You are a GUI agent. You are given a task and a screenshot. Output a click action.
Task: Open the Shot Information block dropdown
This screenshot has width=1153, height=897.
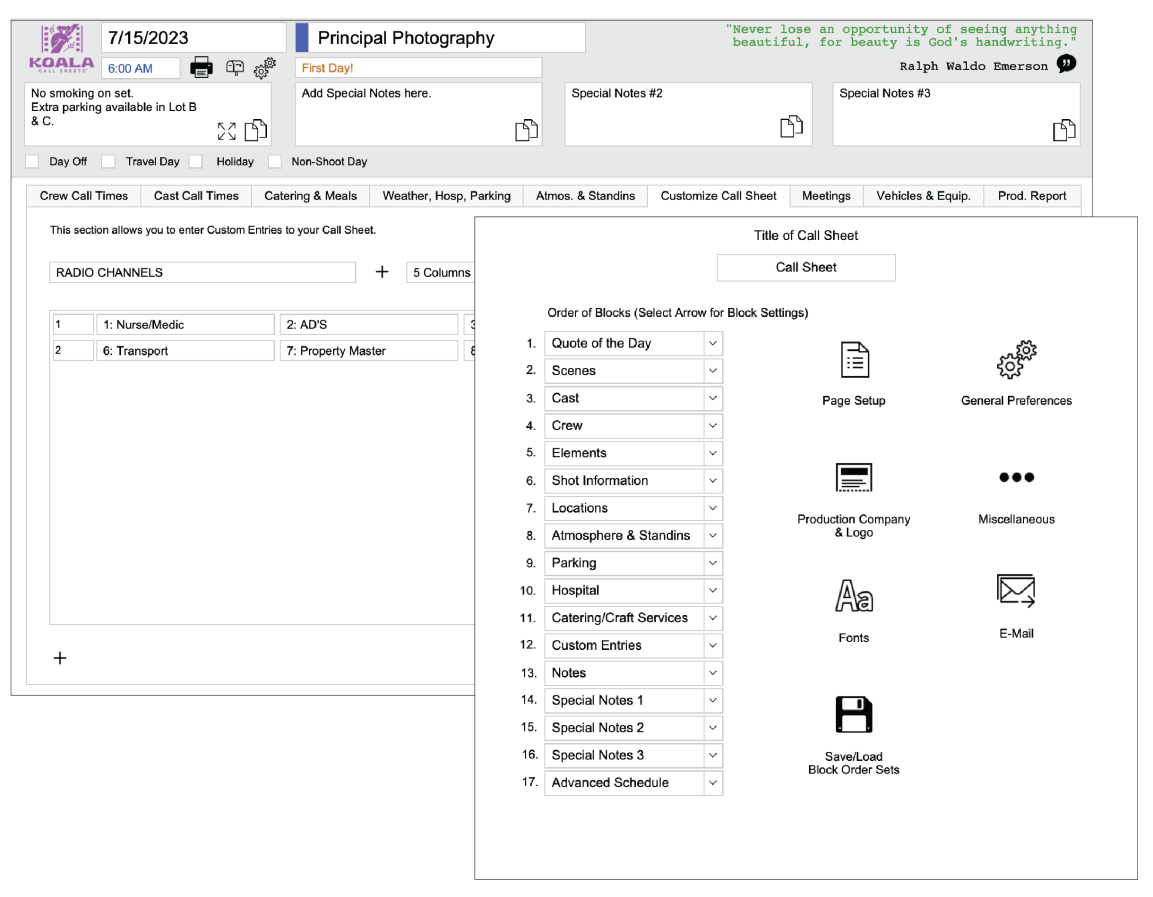coord(713,481)
